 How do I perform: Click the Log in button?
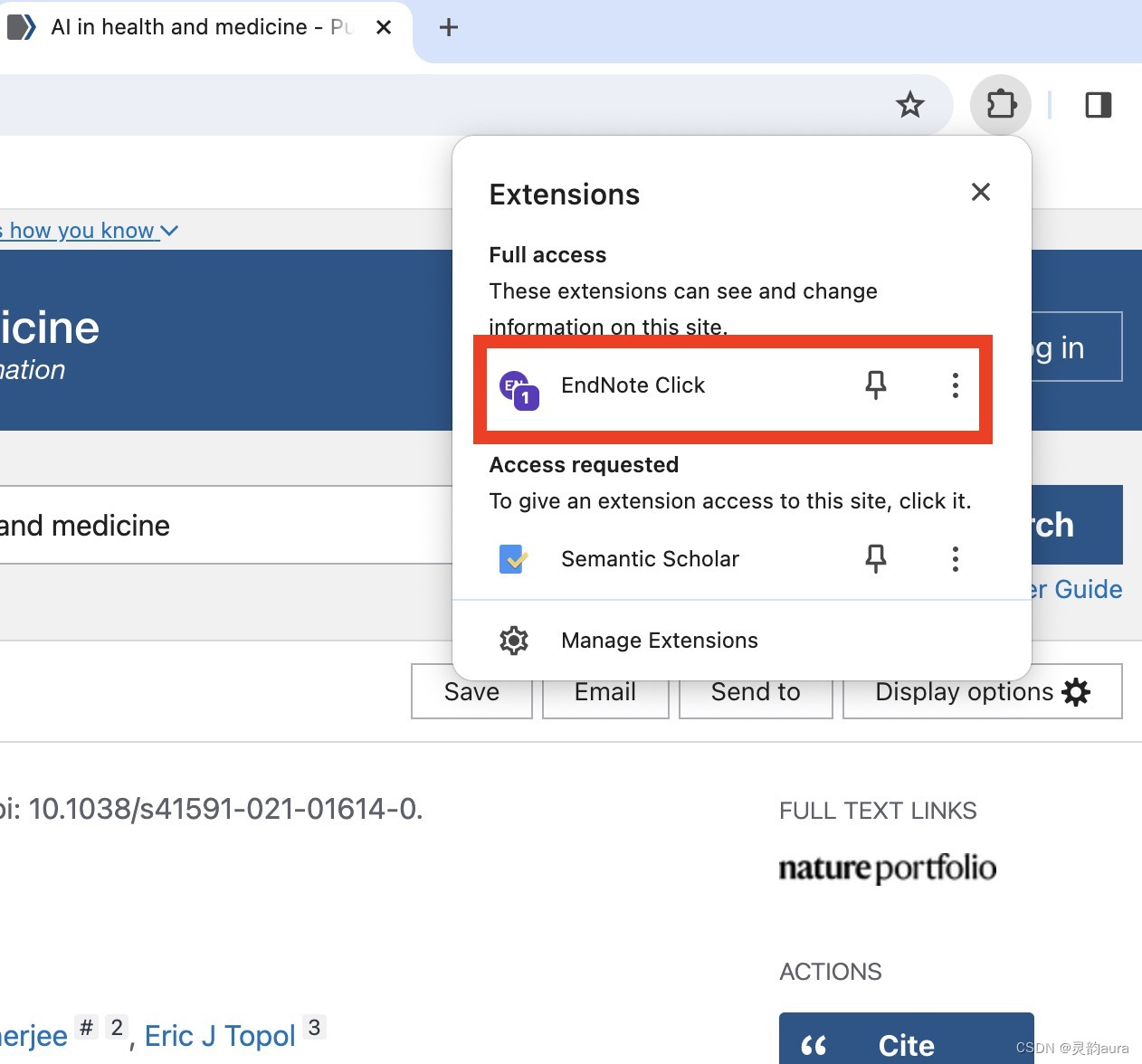tap(1077, 347)
